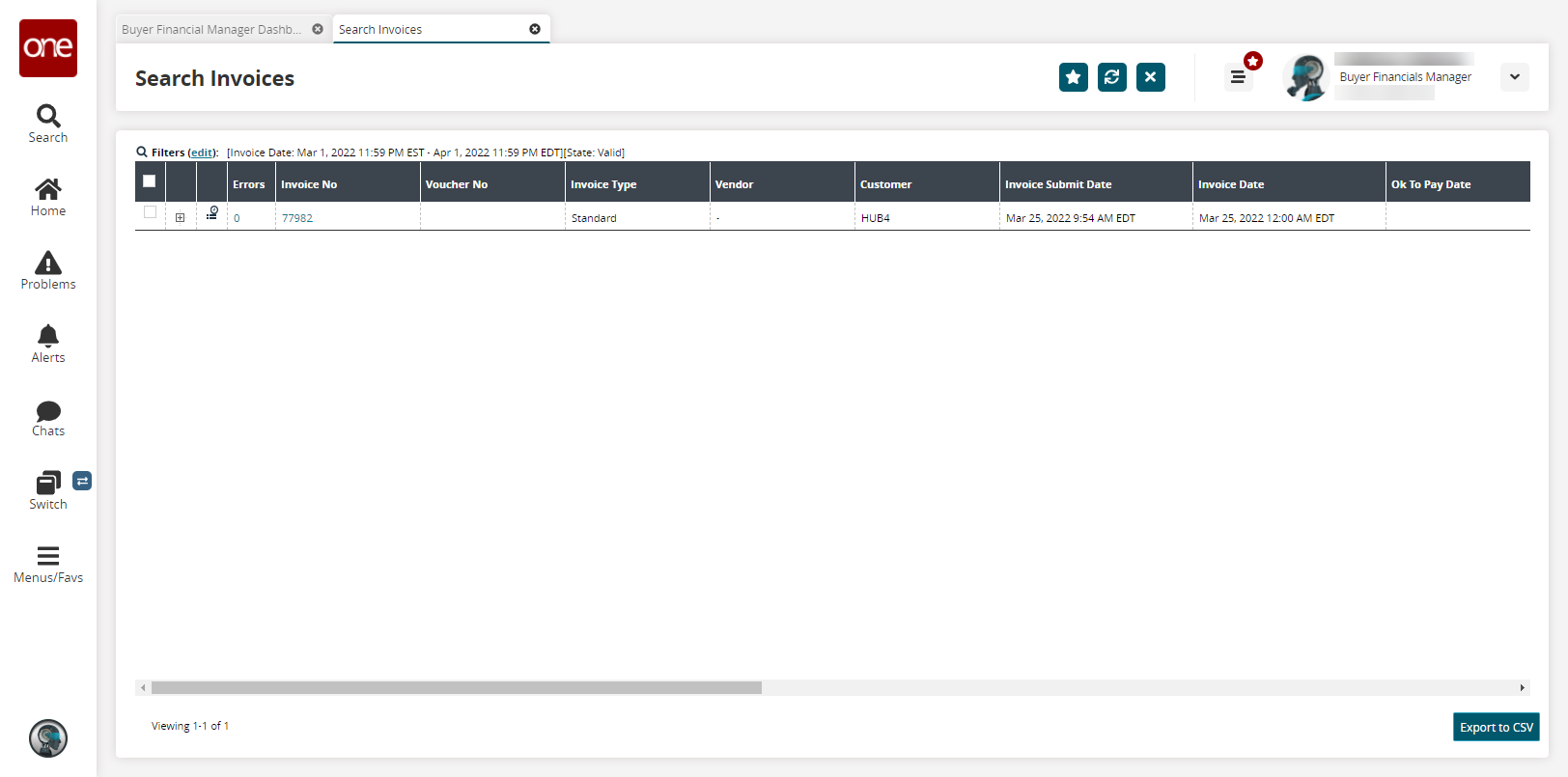Click the Search Invoices page heading
This screenshot has height=777, width=1568.
[x=214, y=78]
